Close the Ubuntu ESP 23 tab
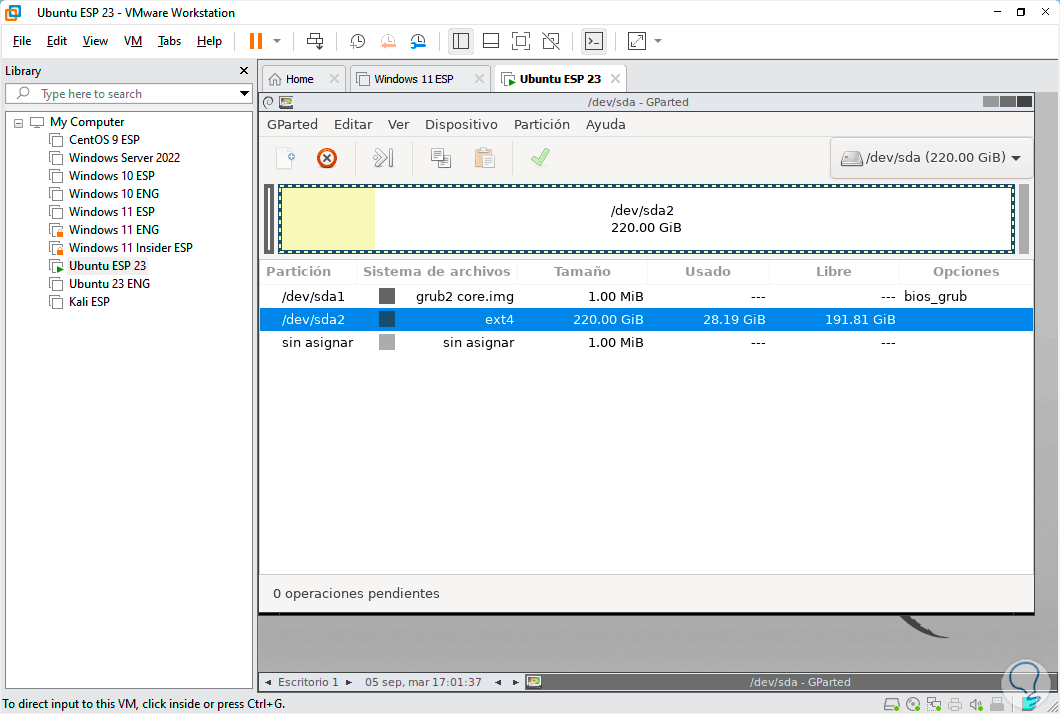The image size is (1060, 714). (x=615, y=79)
